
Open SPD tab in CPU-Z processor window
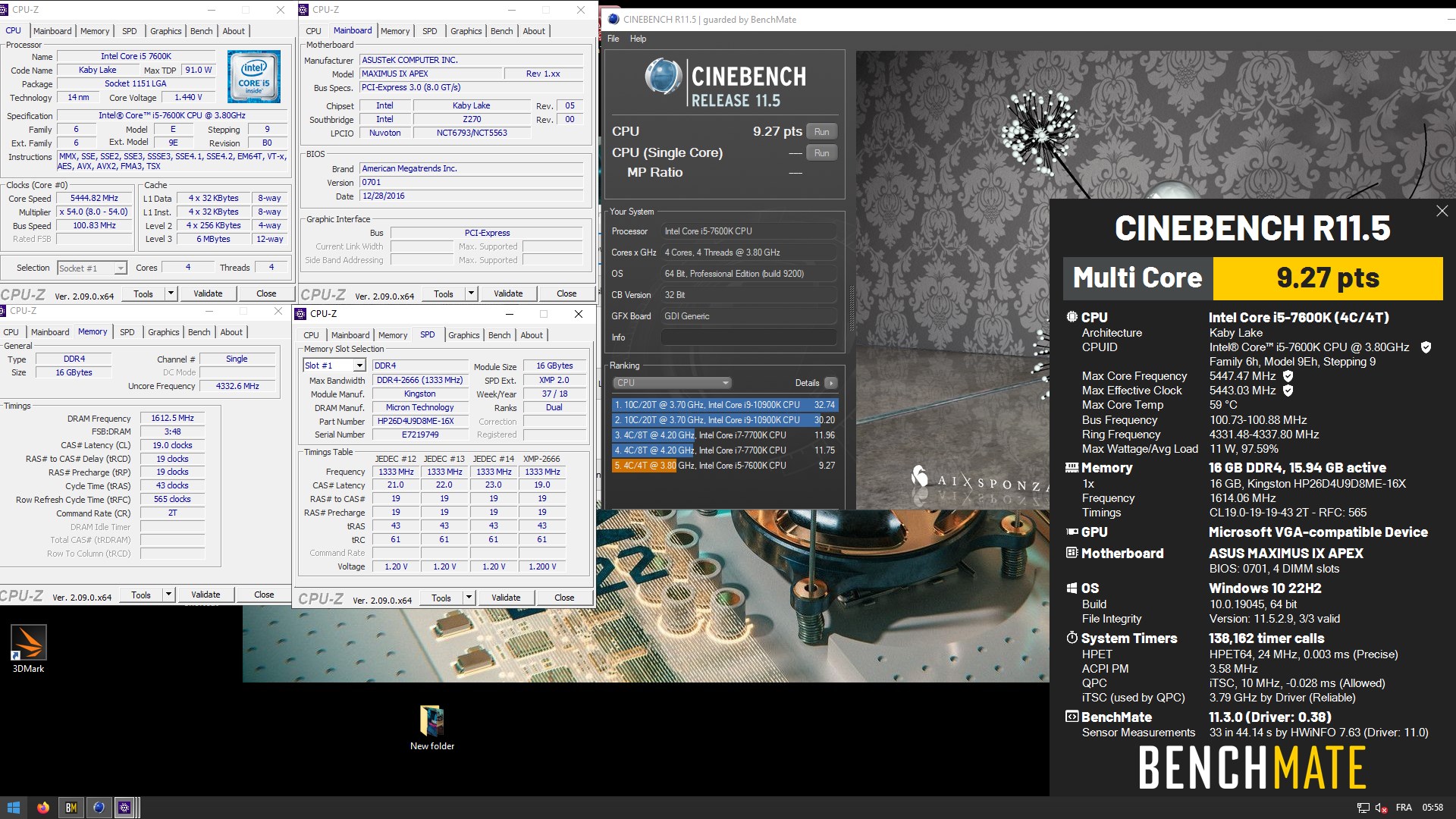tap(130, 31)
